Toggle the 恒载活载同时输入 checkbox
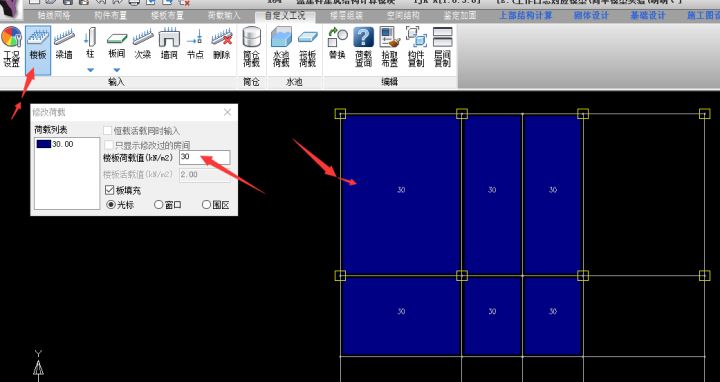This screenshot has width=720, height=382. [107, 131]
